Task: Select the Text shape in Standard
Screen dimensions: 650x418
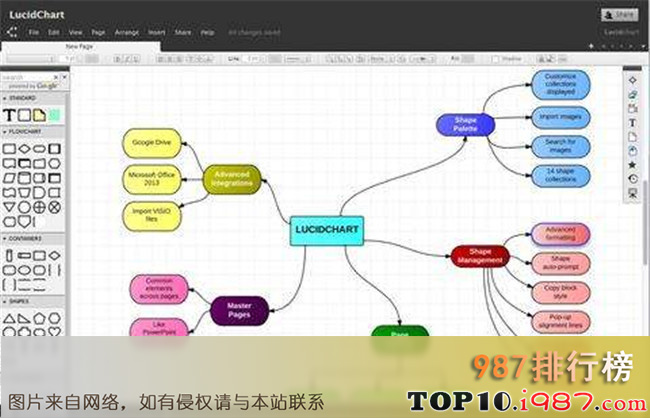Action: point(9,115)
